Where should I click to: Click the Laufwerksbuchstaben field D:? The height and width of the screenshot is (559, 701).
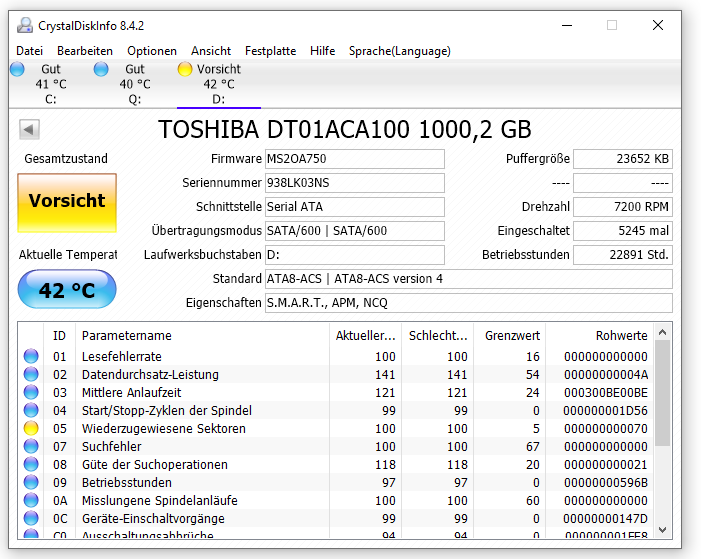[355, 255]
